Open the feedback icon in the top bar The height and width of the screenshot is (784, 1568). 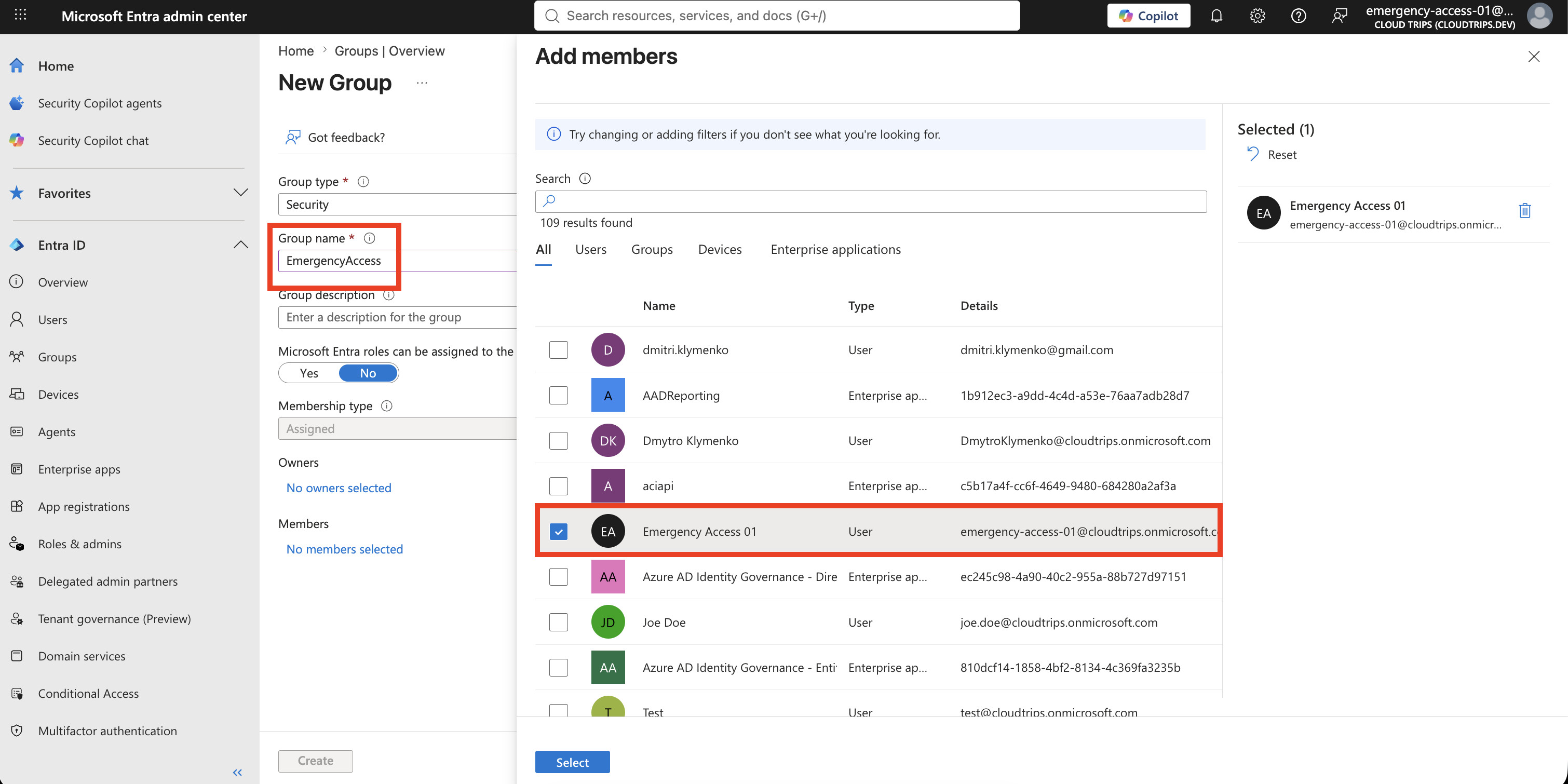click(1339, 16)
